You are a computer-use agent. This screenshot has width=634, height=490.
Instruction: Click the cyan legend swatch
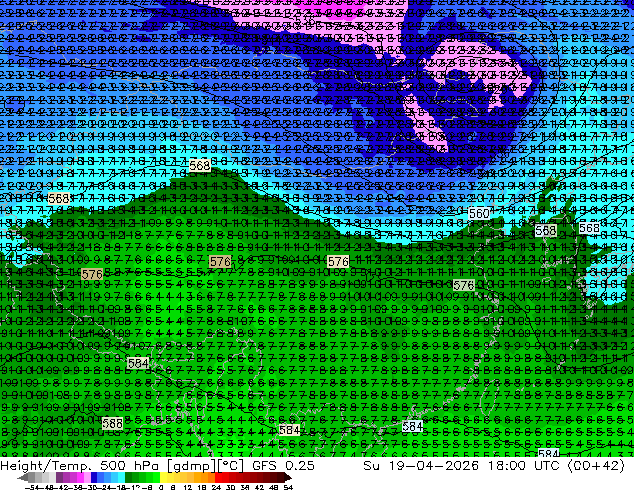(121, 477)
